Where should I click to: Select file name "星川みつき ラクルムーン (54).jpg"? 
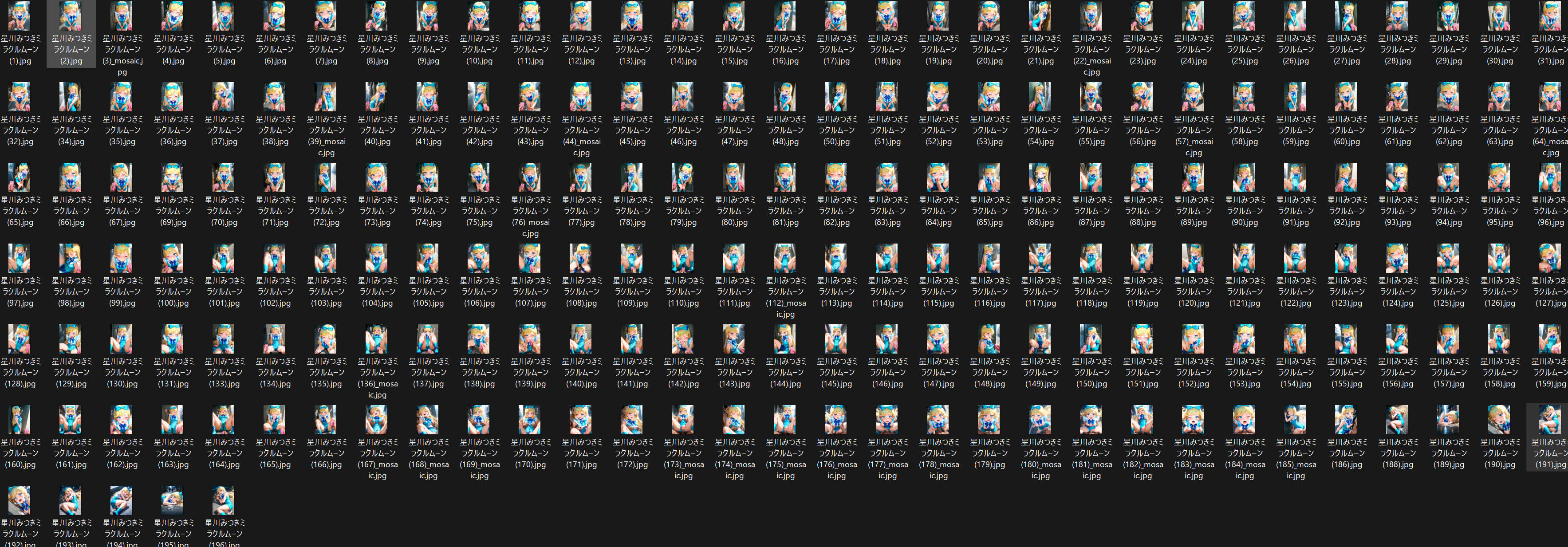click(1041, 130)
